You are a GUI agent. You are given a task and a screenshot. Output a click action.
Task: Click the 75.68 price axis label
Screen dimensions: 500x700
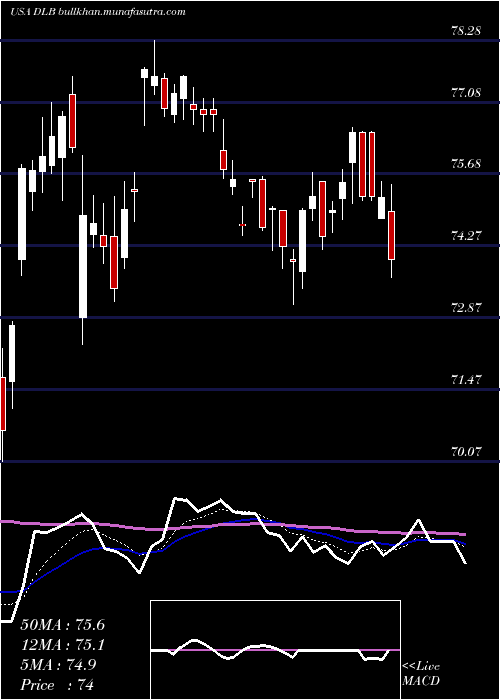[x=467, y=164]
